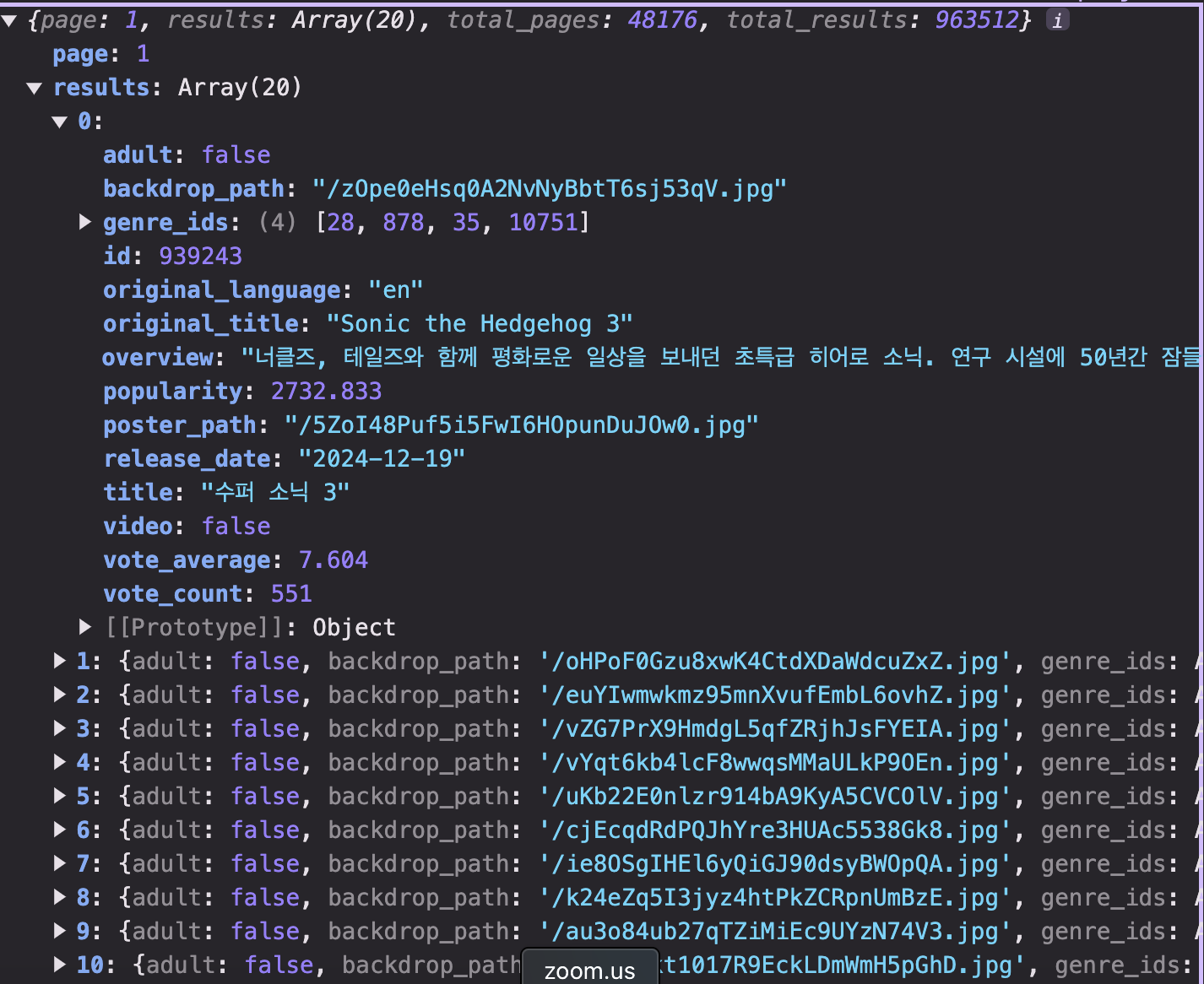
Task: Expand result item 9
Action: point(60,931)
